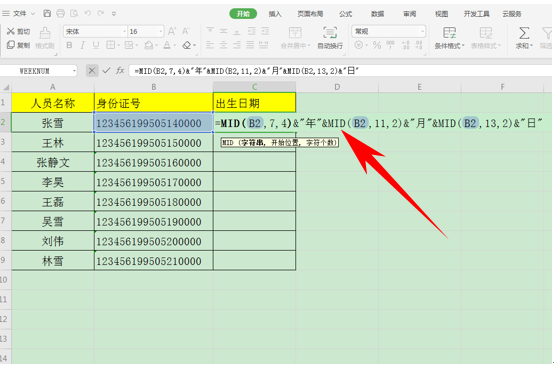The height and width of the screenshot is (366, 554).
Task: Click the percent style icon
Action: 377,45
